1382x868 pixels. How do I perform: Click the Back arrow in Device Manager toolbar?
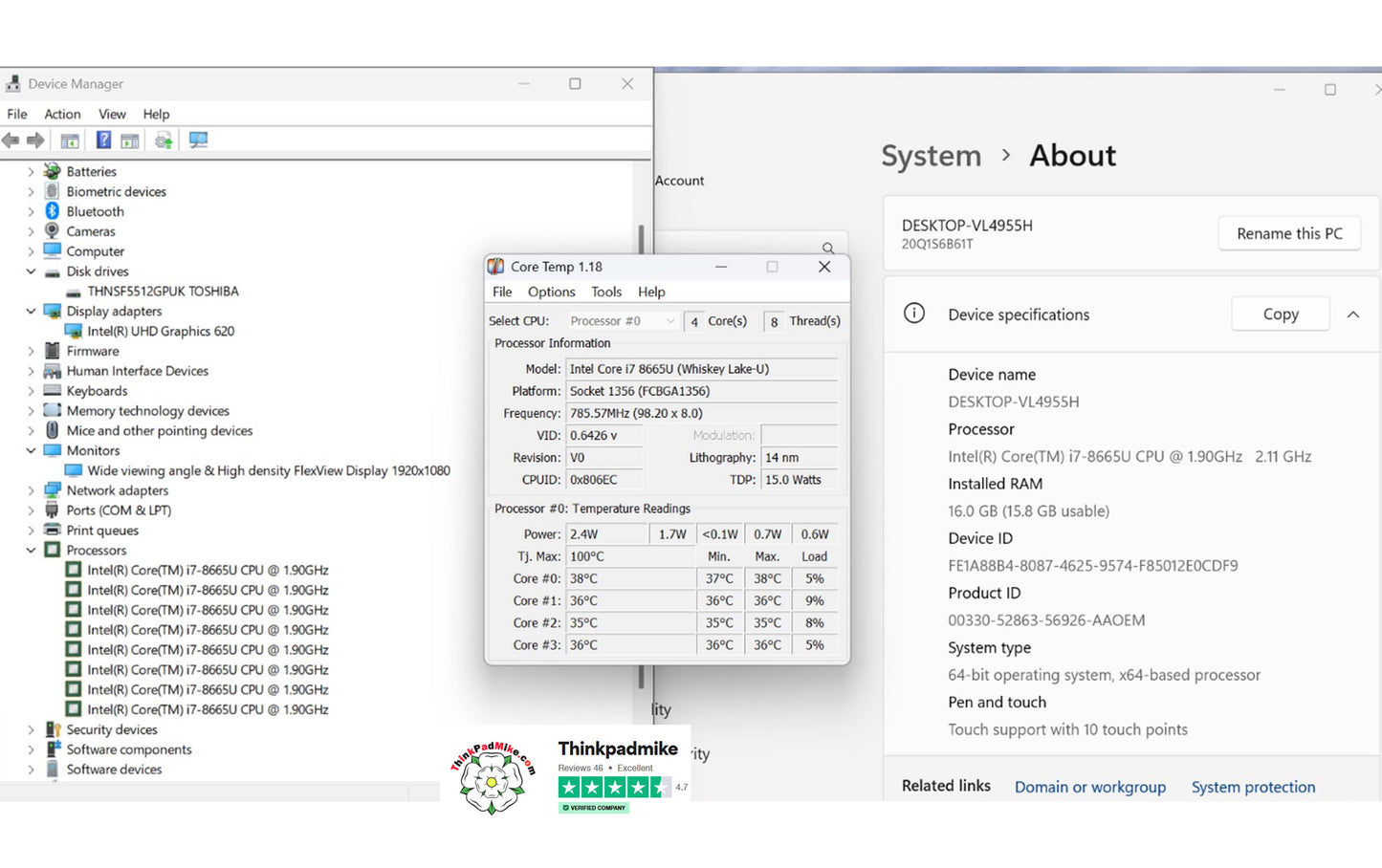coord(11,141)
